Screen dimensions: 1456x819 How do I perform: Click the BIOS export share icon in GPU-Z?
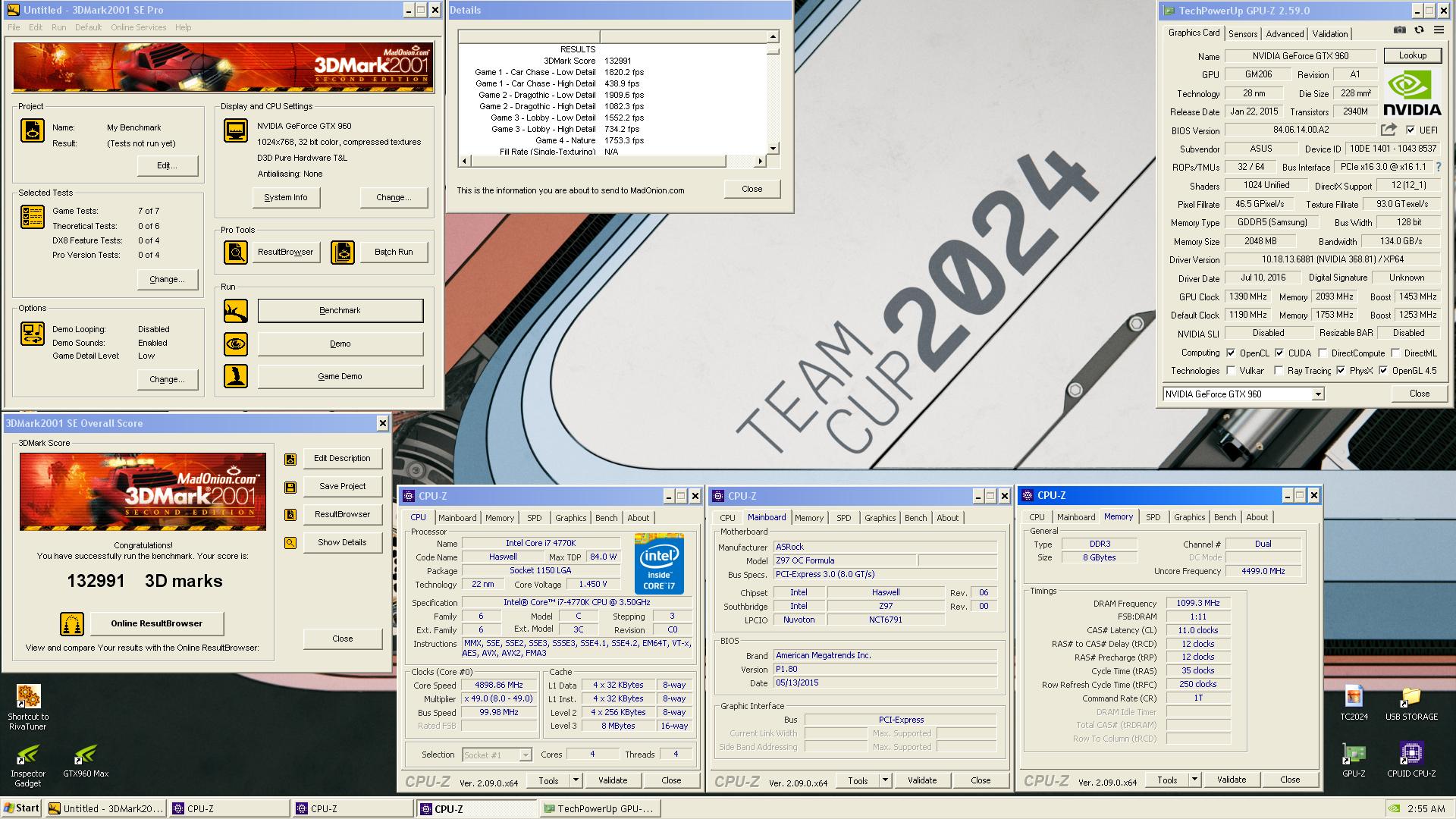point(1389,130)
